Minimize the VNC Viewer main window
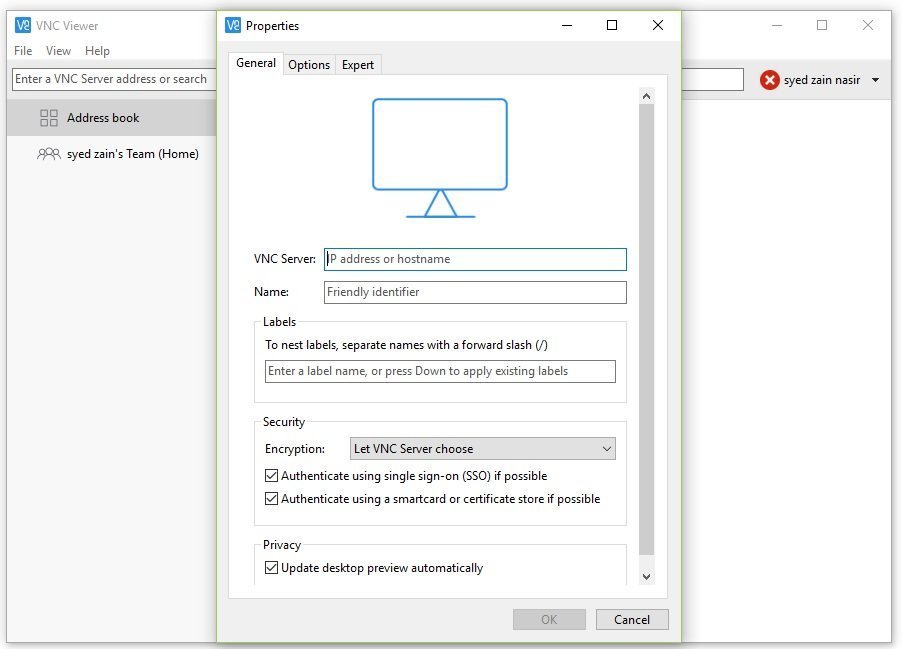Viewport: 902px width, 649px height. click(777, 25)
